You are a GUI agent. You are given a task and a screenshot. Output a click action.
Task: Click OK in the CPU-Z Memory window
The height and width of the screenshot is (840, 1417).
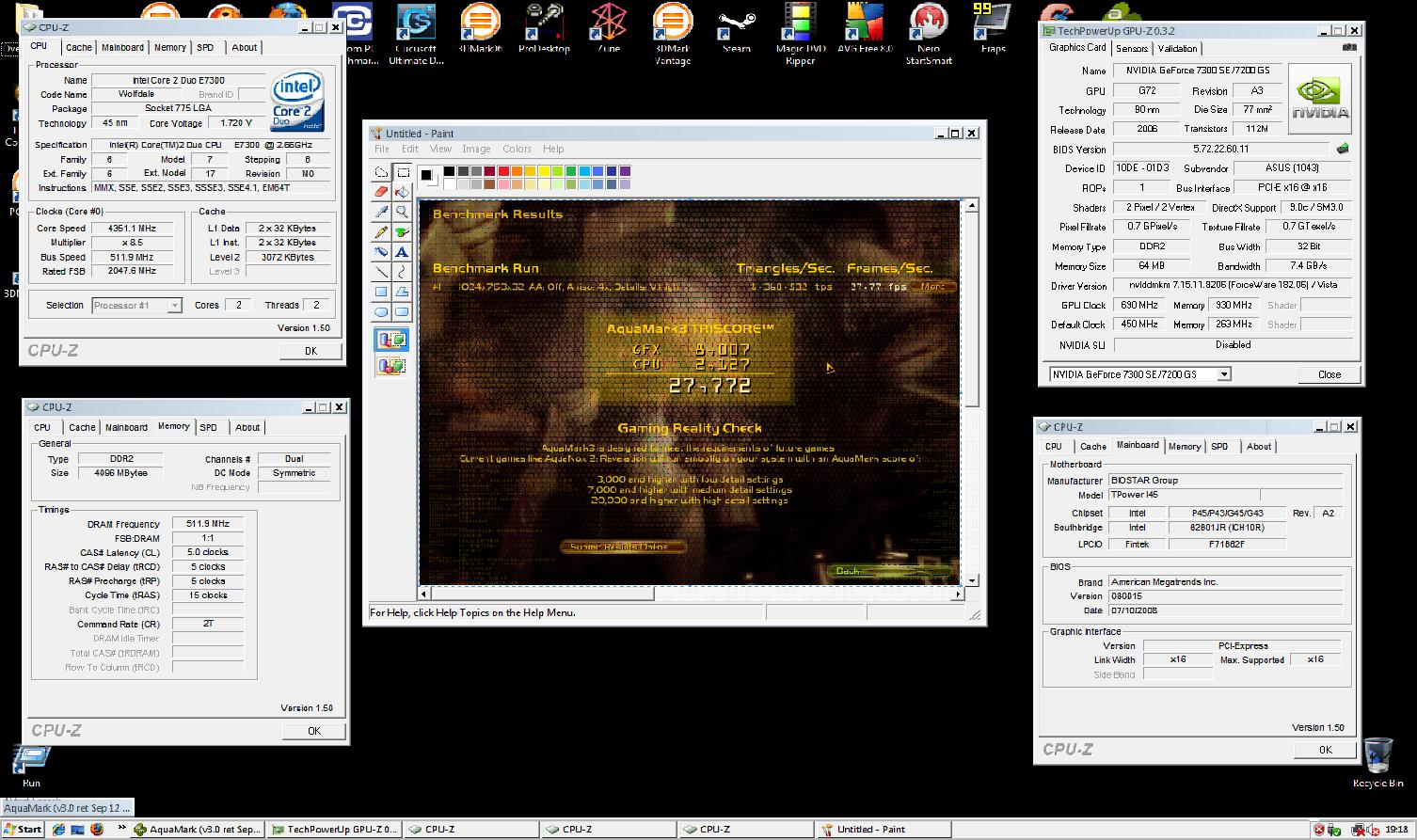314,731
